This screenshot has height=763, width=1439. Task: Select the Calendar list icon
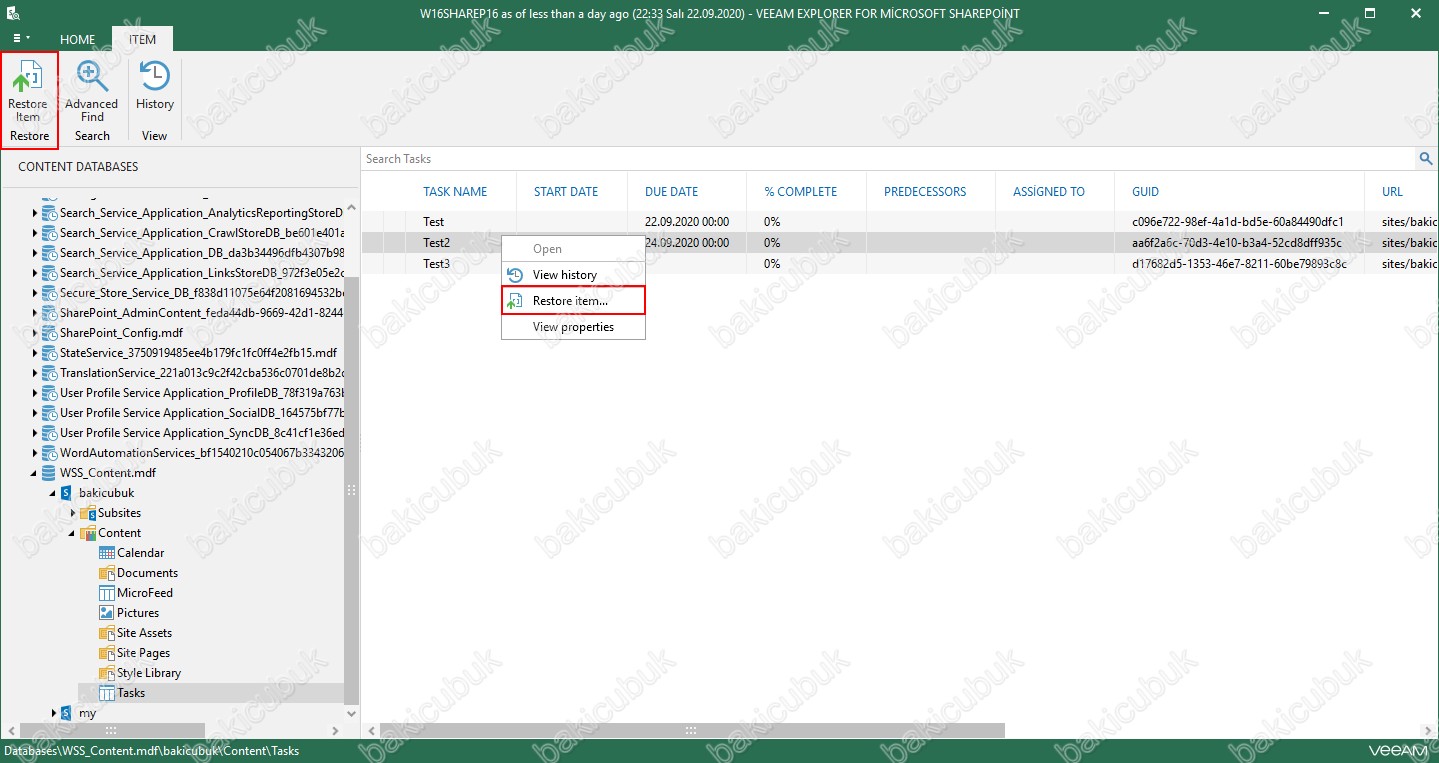107,553
